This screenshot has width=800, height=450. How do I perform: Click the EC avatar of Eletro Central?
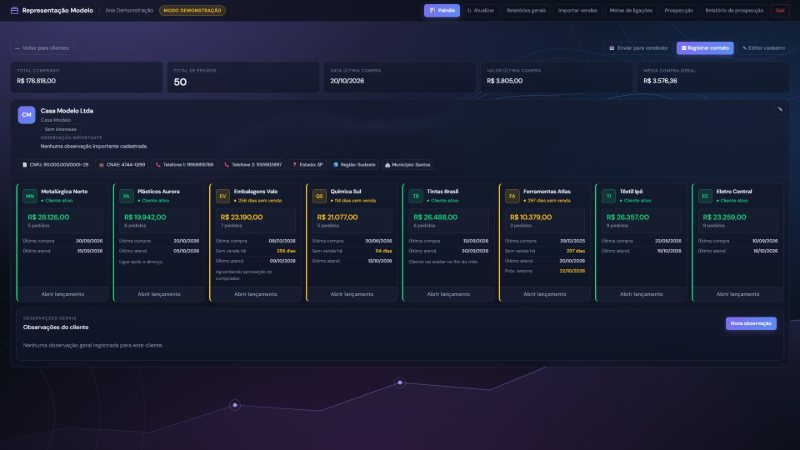[x=705, y=196]
